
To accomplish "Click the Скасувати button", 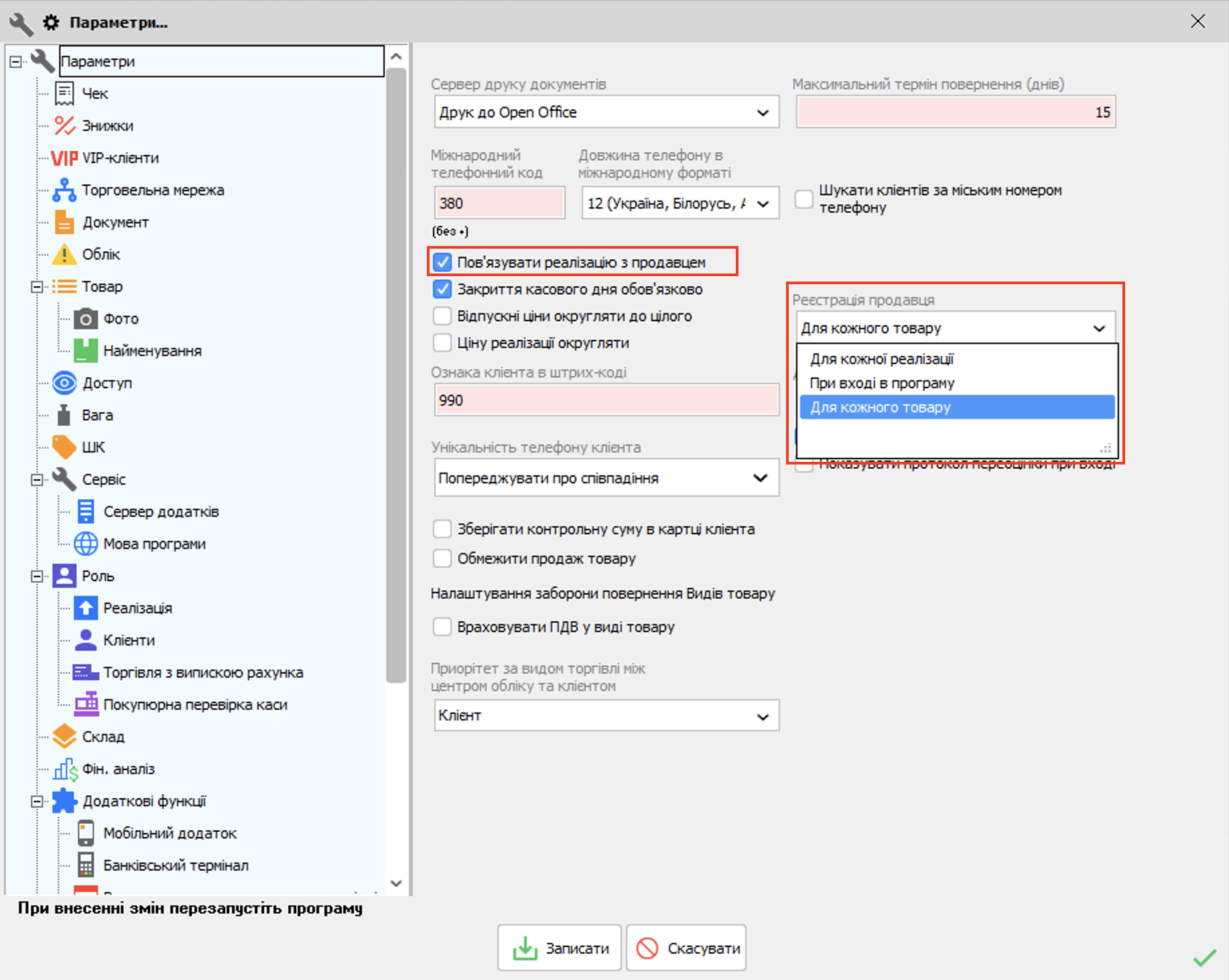I will 686,948.
